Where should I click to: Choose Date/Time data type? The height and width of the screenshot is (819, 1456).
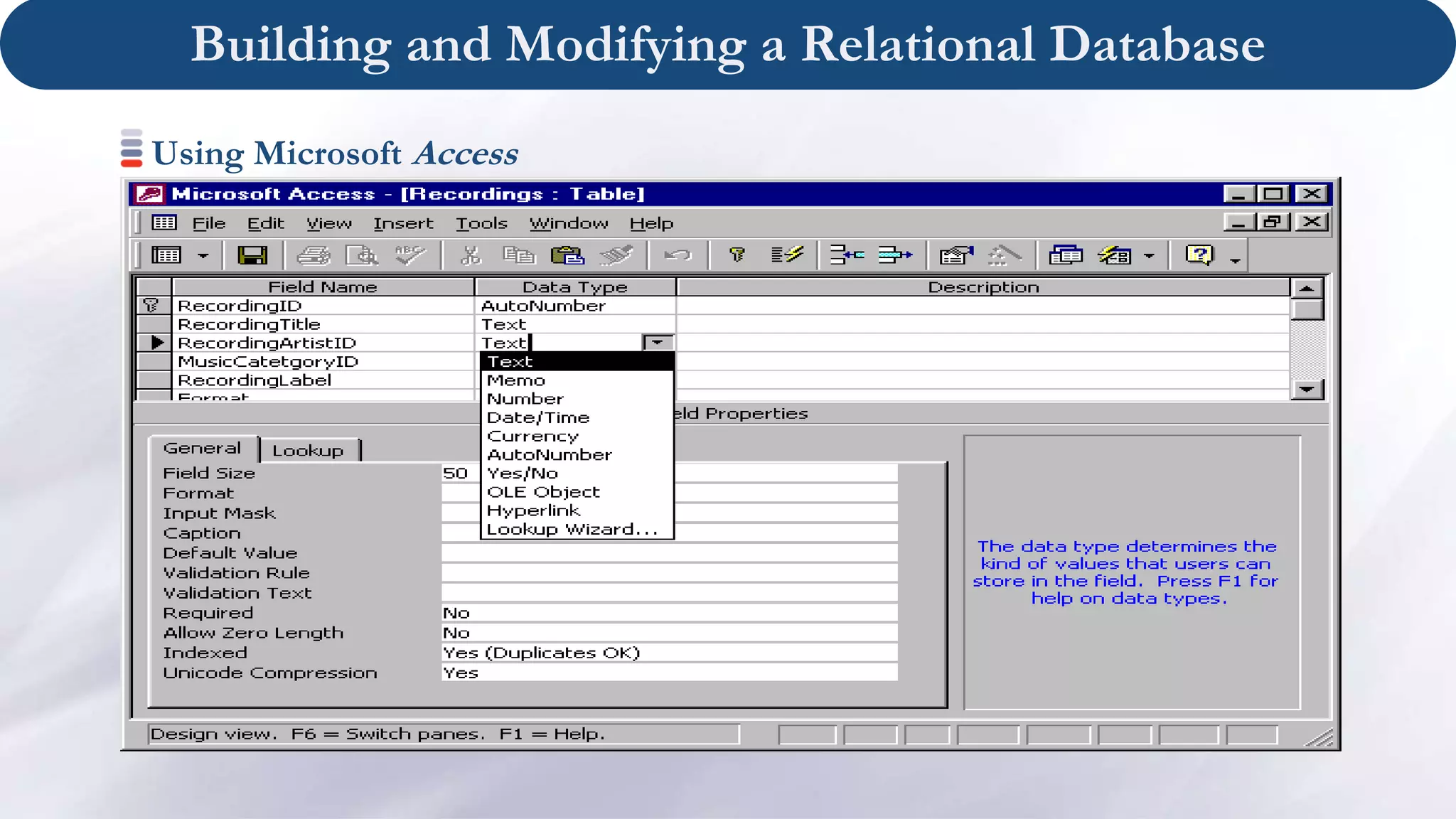click(577, 417)
